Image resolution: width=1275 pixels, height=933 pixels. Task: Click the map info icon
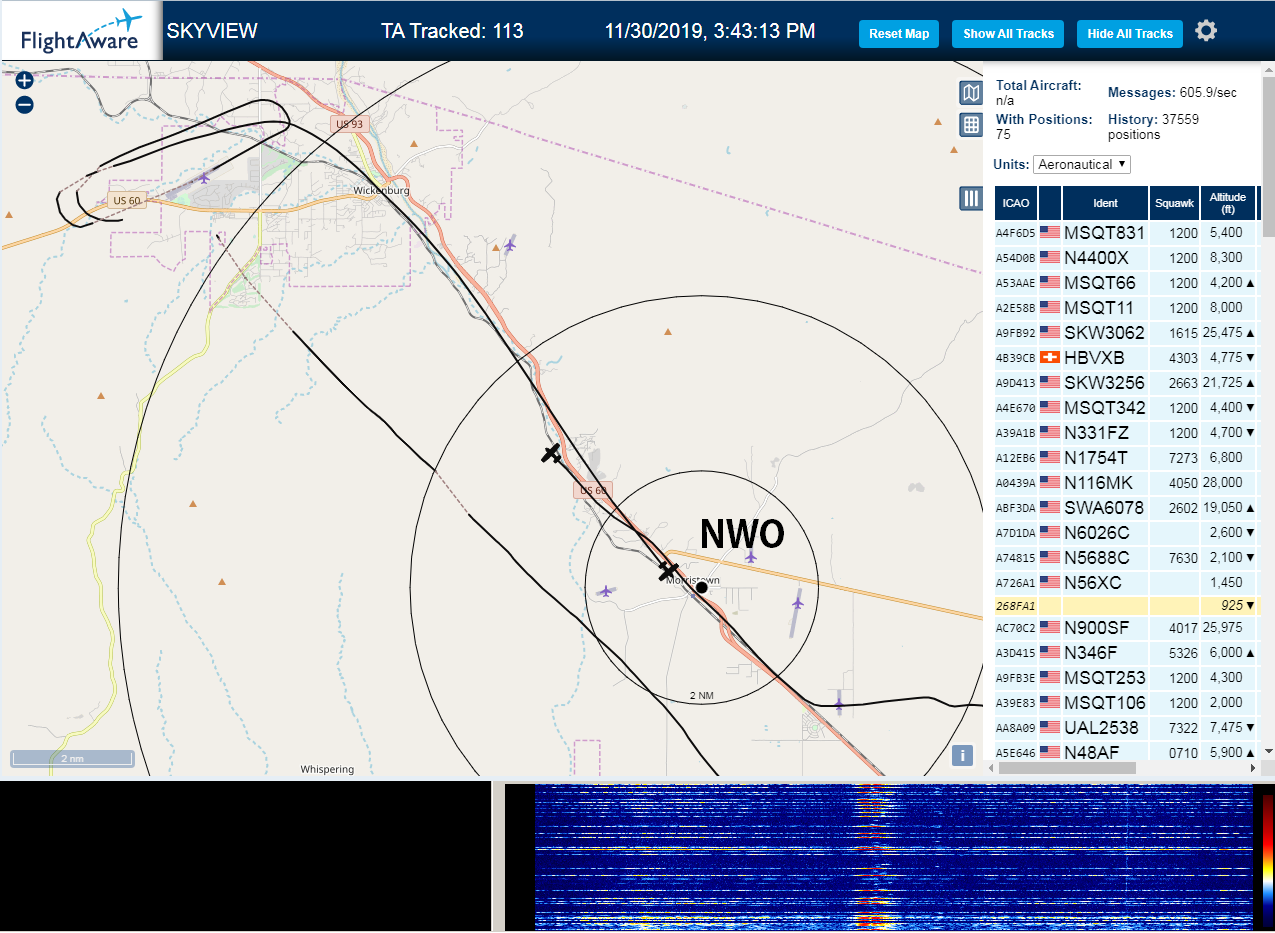[962, 756]
